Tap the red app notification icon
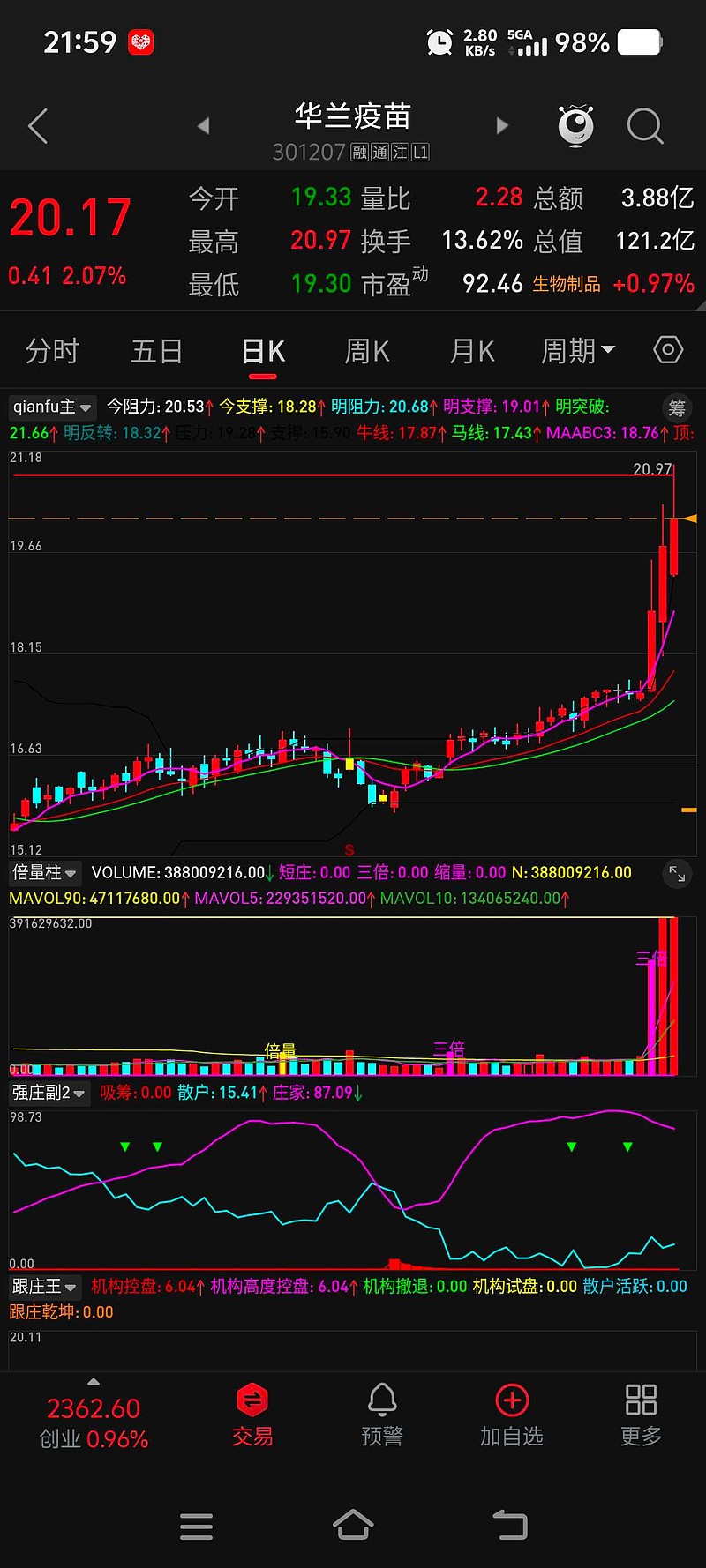Screen dimensions: 706x1568 pyautogui.click(x=141, y=41)
